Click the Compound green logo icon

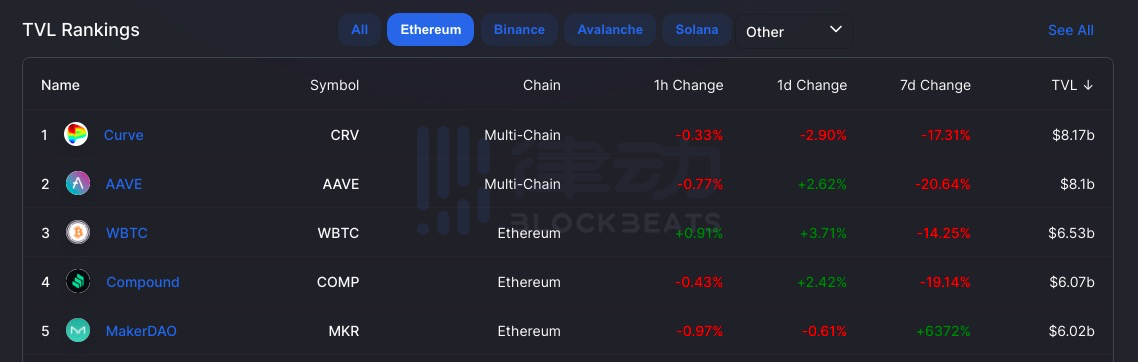tap(78, 281)
